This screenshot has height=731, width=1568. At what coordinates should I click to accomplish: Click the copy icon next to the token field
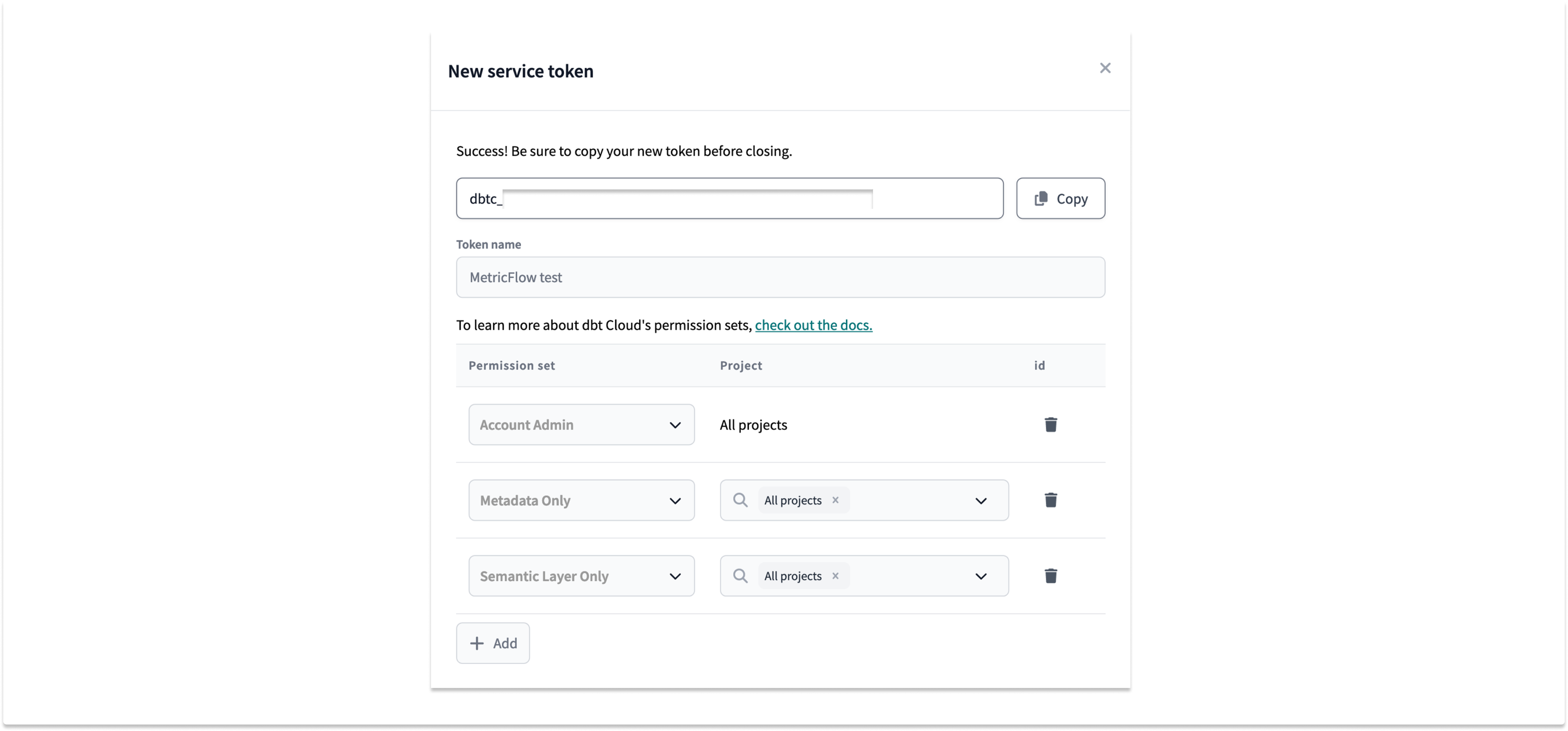[1041, 198]
